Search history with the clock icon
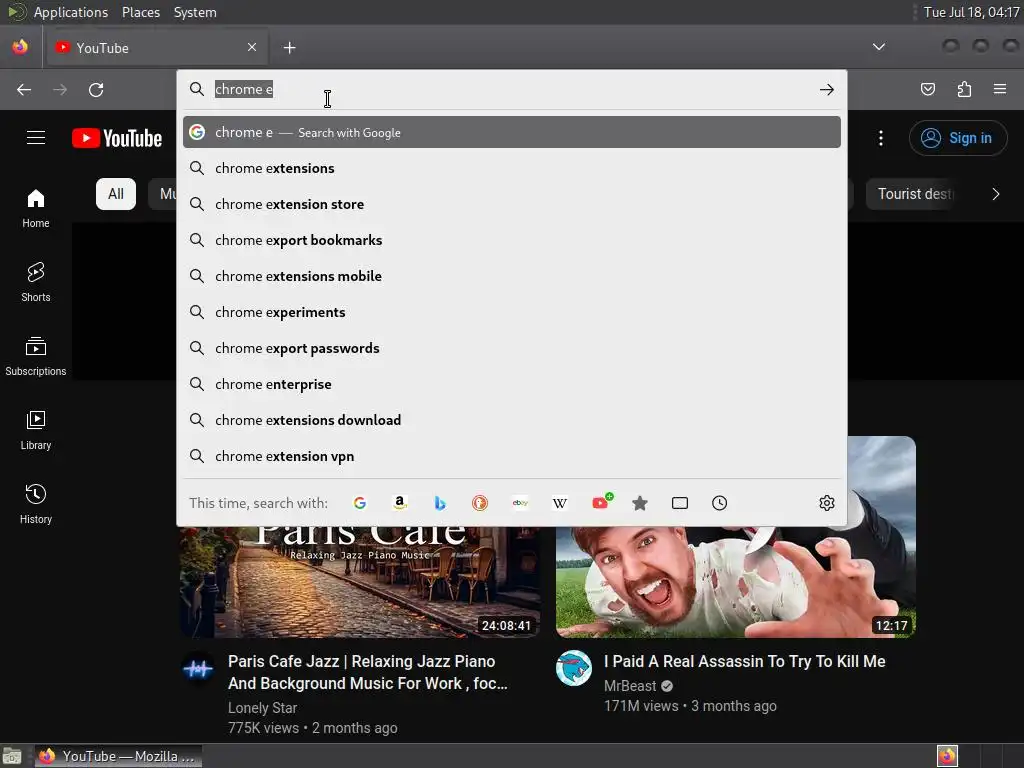 [x=720, y=503]
